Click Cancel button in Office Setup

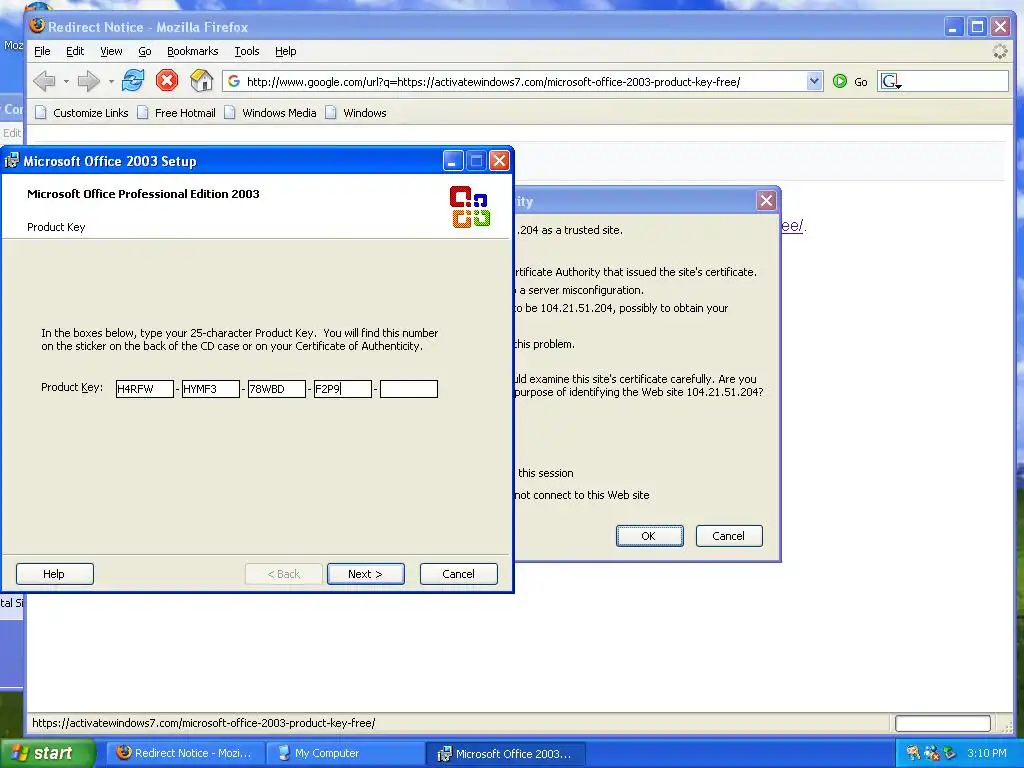[458, 574]
